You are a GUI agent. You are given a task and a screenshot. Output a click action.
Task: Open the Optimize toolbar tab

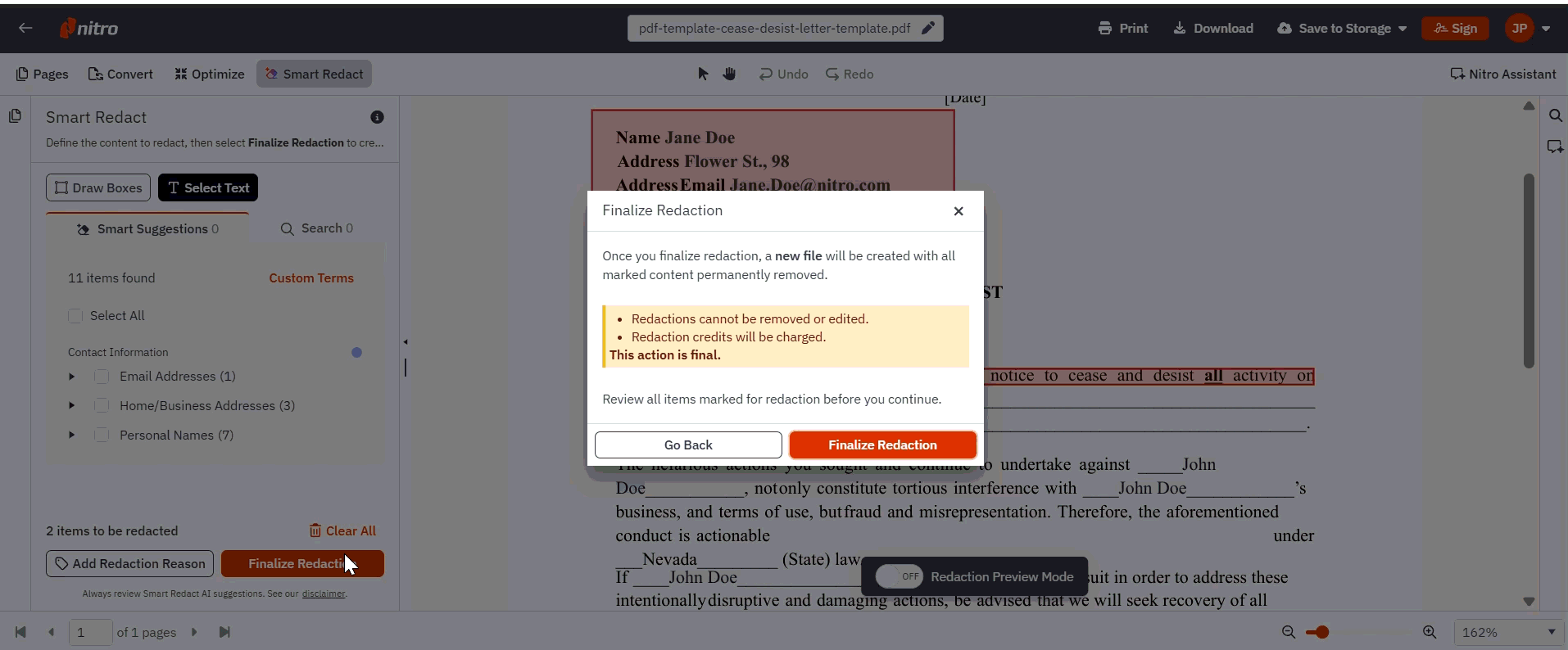pyautogui.click(x=210, y=74)
